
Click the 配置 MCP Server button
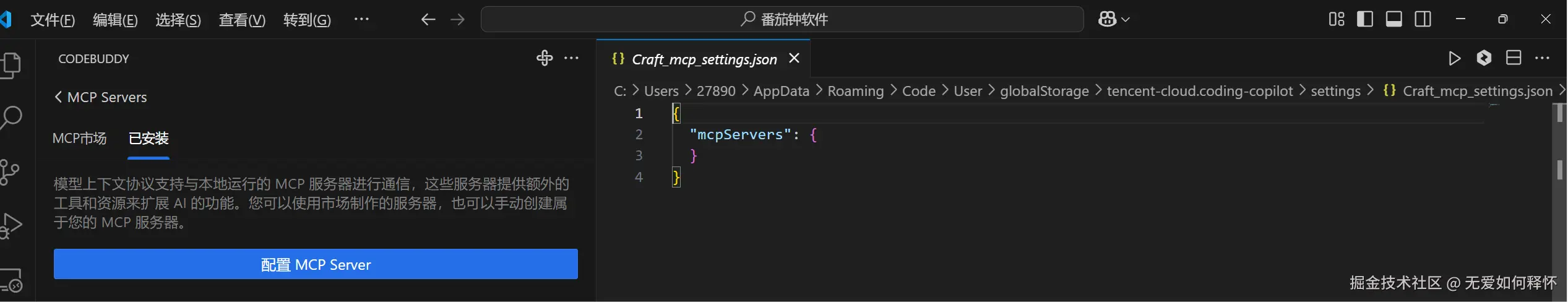tap(316, 264)
